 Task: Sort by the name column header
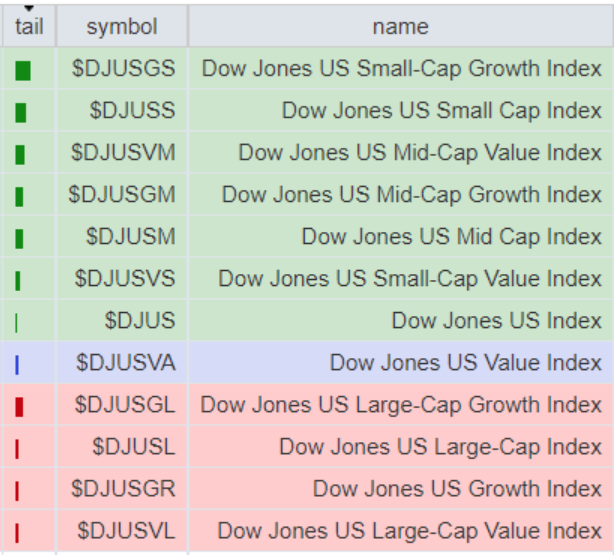[400, 27]
